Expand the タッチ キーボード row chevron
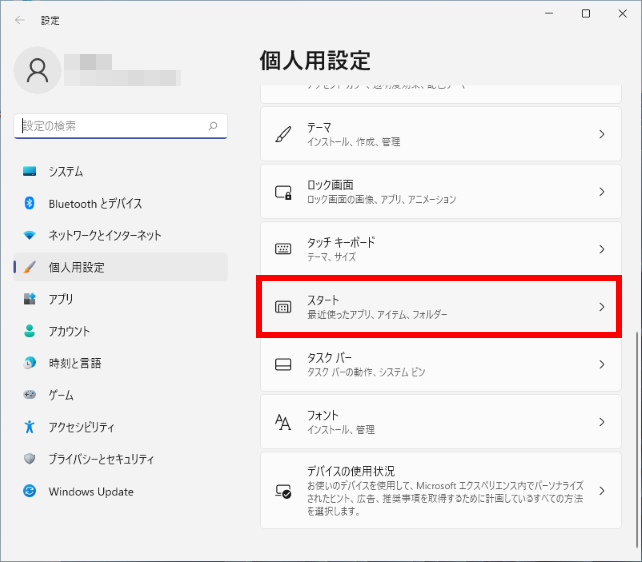 (601, 249)
